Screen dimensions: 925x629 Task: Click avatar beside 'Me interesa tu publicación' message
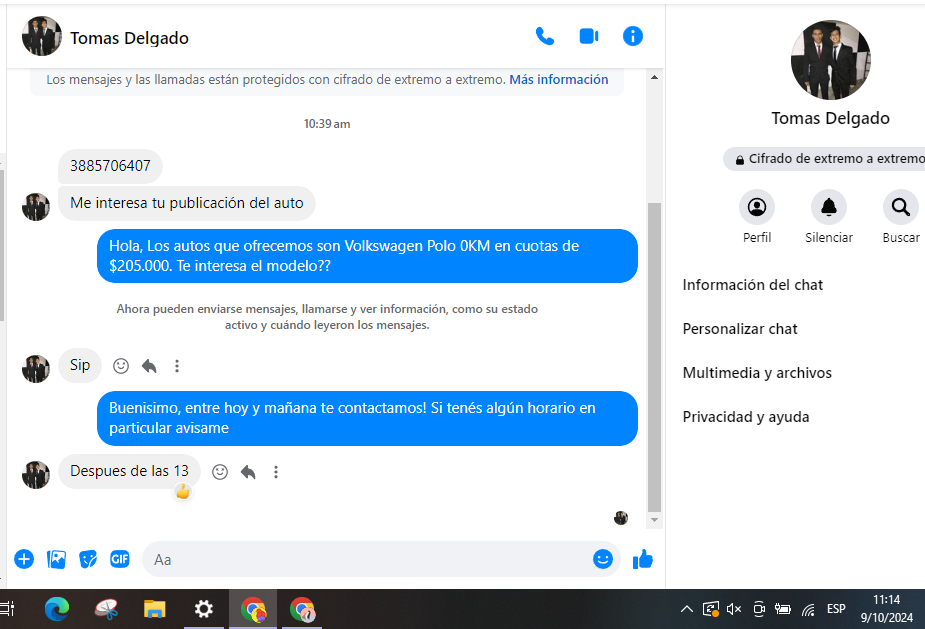[x=36, y=207]
